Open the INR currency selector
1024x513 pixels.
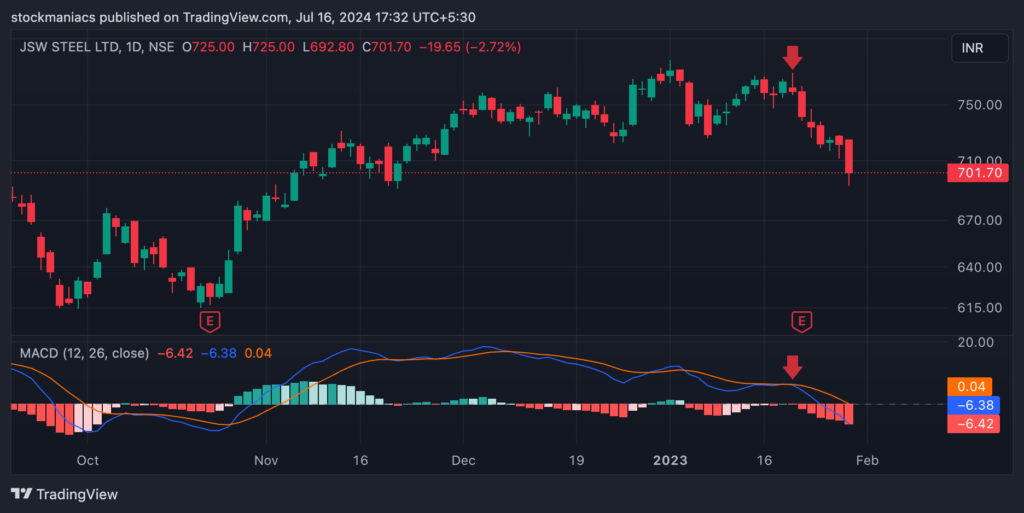tap(979, 48)
